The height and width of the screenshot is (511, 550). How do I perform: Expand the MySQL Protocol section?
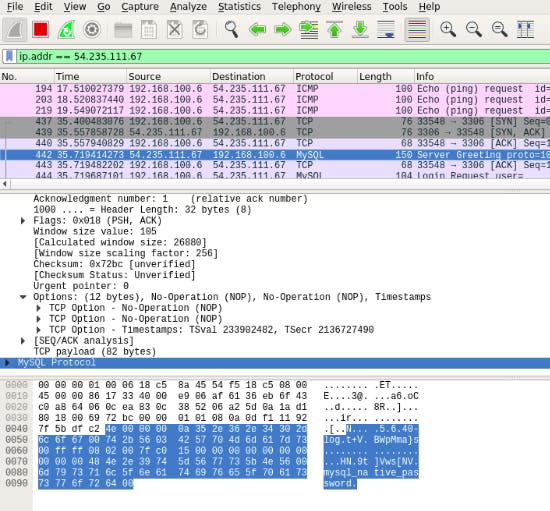(7, 363)
